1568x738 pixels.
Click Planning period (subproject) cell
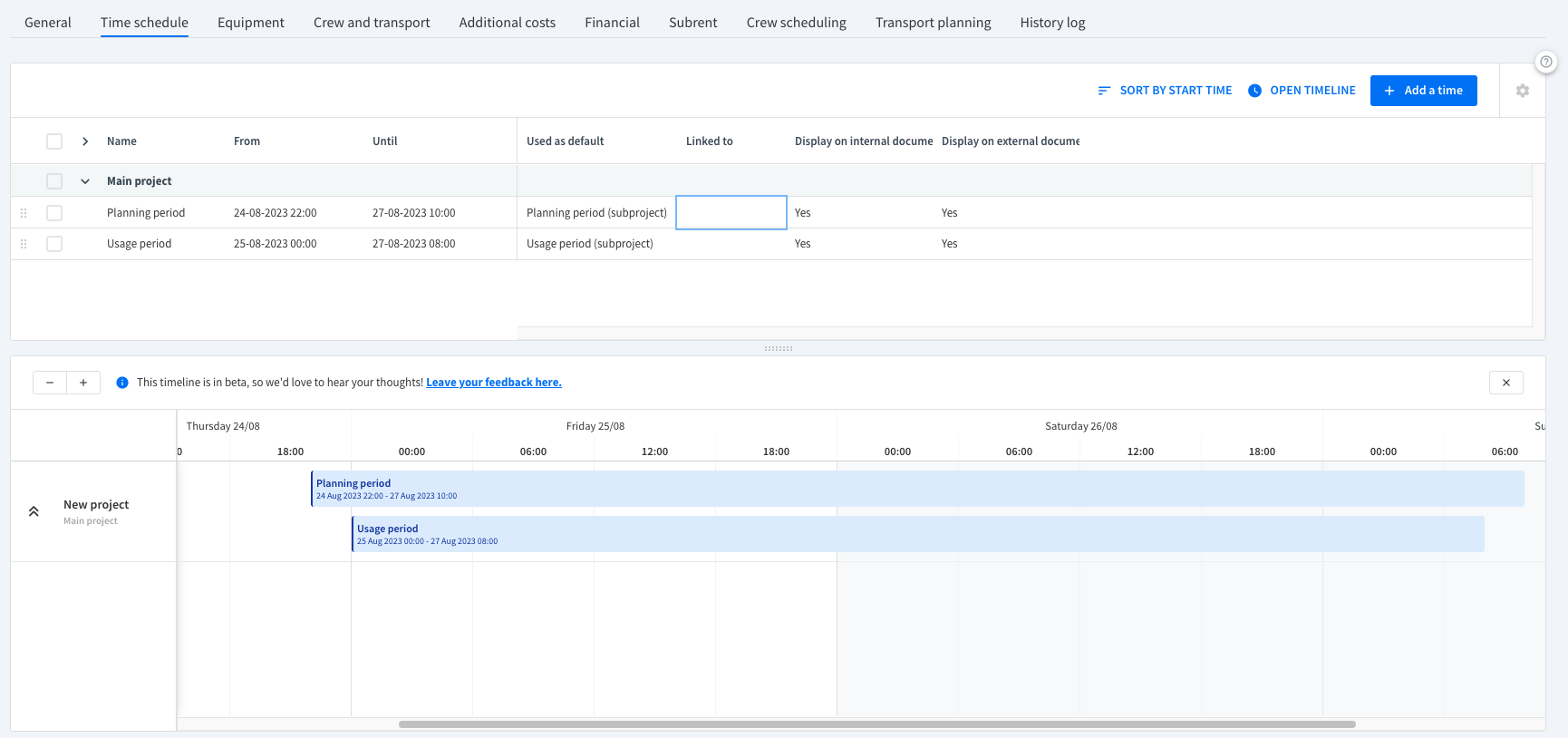click(596, 213)
